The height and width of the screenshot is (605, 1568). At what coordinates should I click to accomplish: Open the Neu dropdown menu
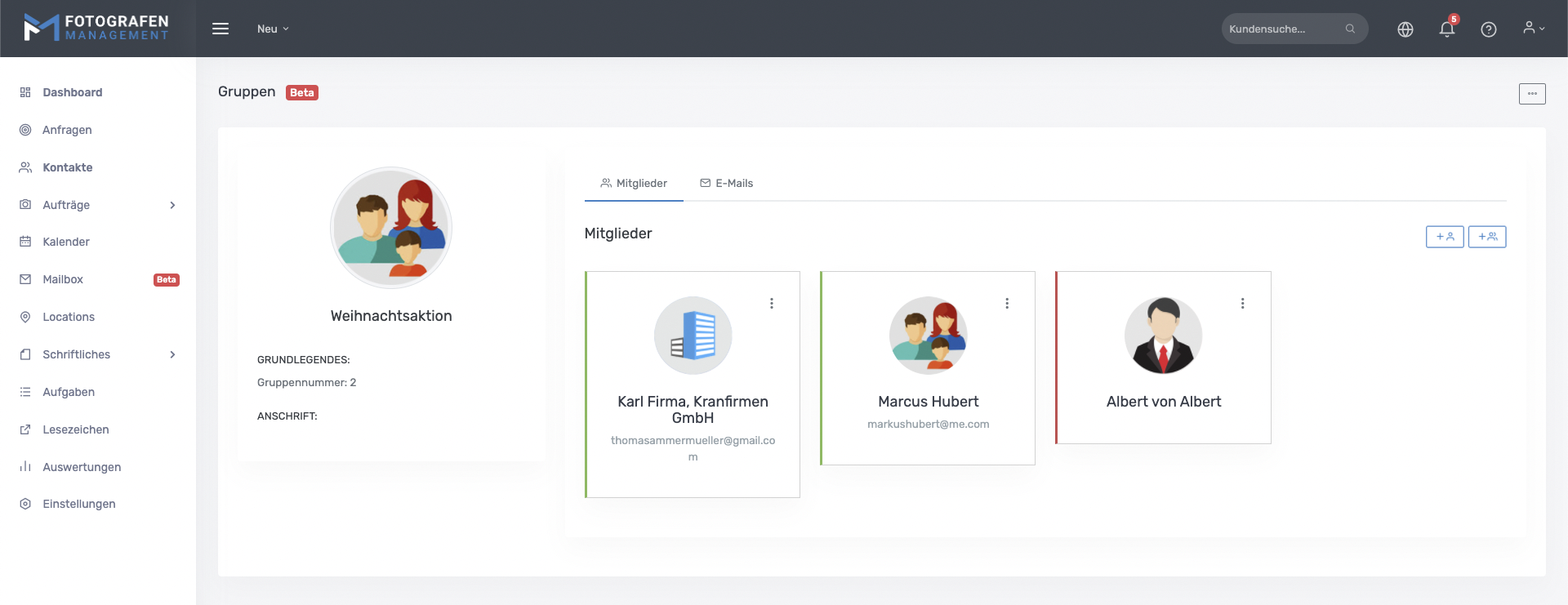coord(273,29)
